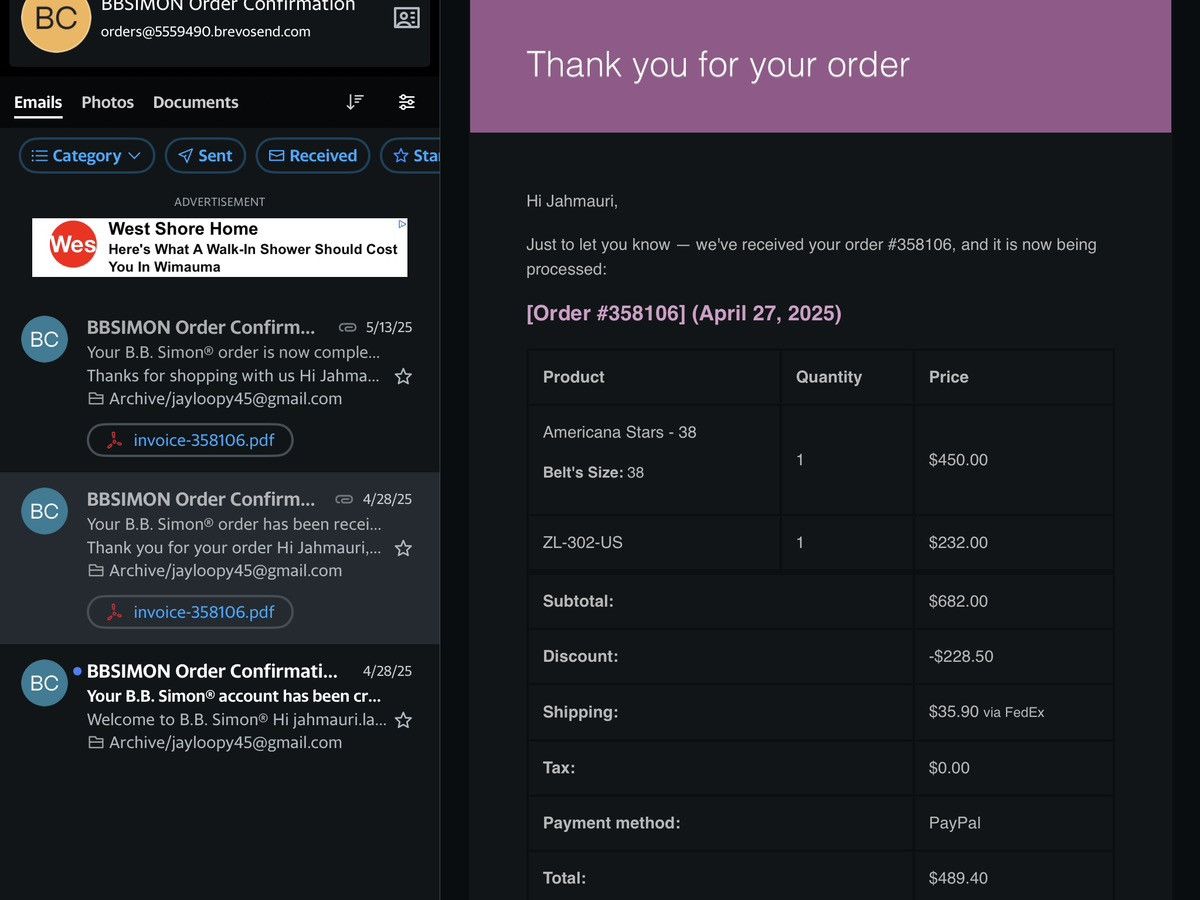Click the BC avatar of the 5/13/25 email
The image size is (1200, 900).
coord(44,339)
